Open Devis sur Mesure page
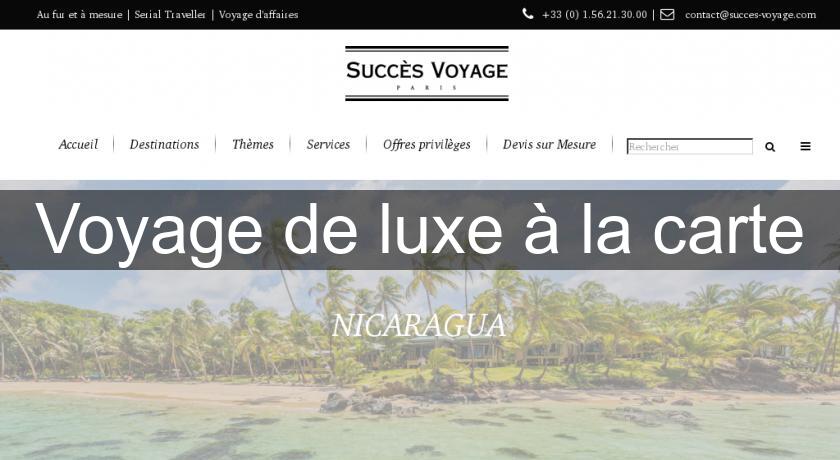840x460 pixels. pos(549,145)
